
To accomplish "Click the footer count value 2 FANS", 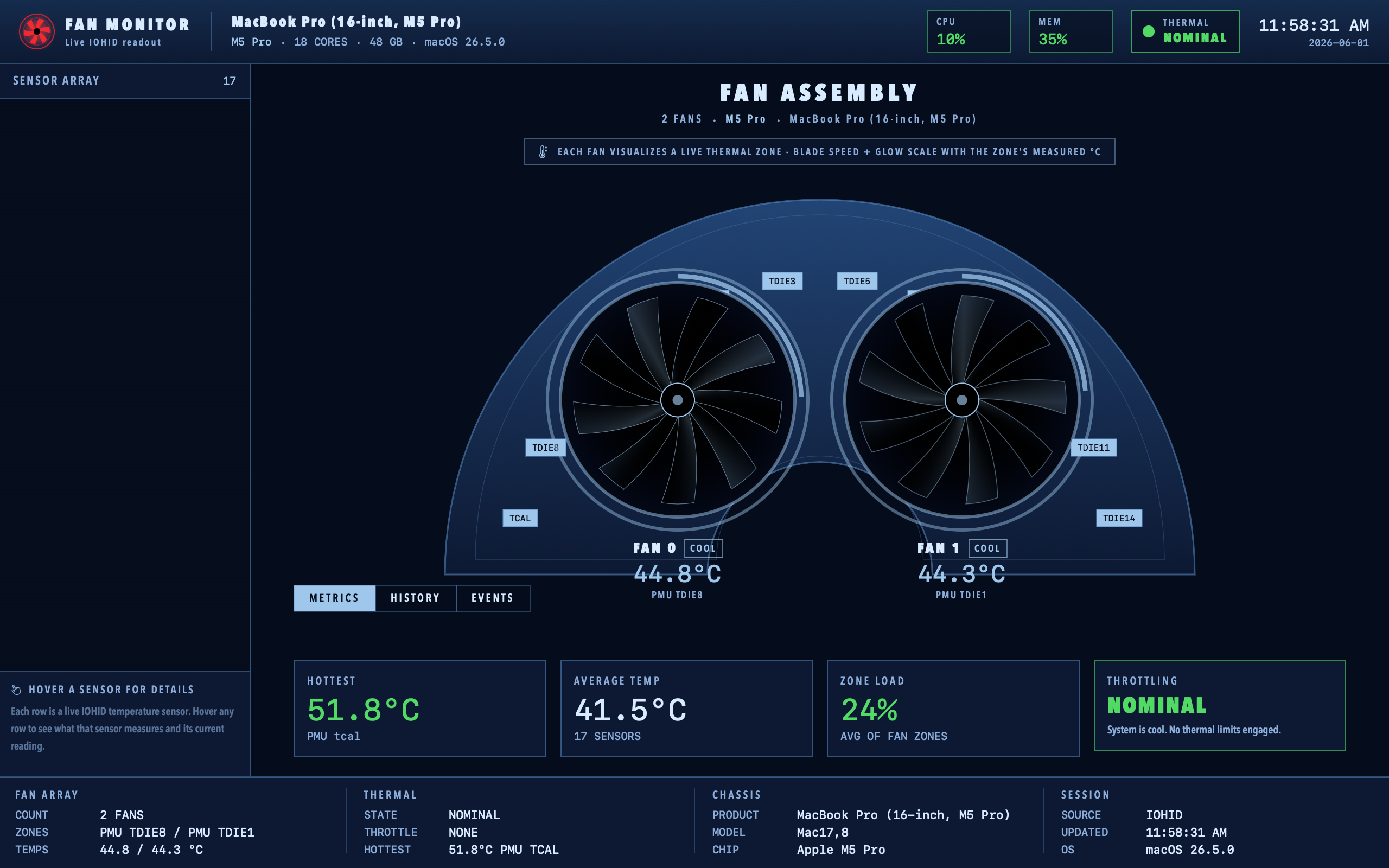I will click(122, 815).
